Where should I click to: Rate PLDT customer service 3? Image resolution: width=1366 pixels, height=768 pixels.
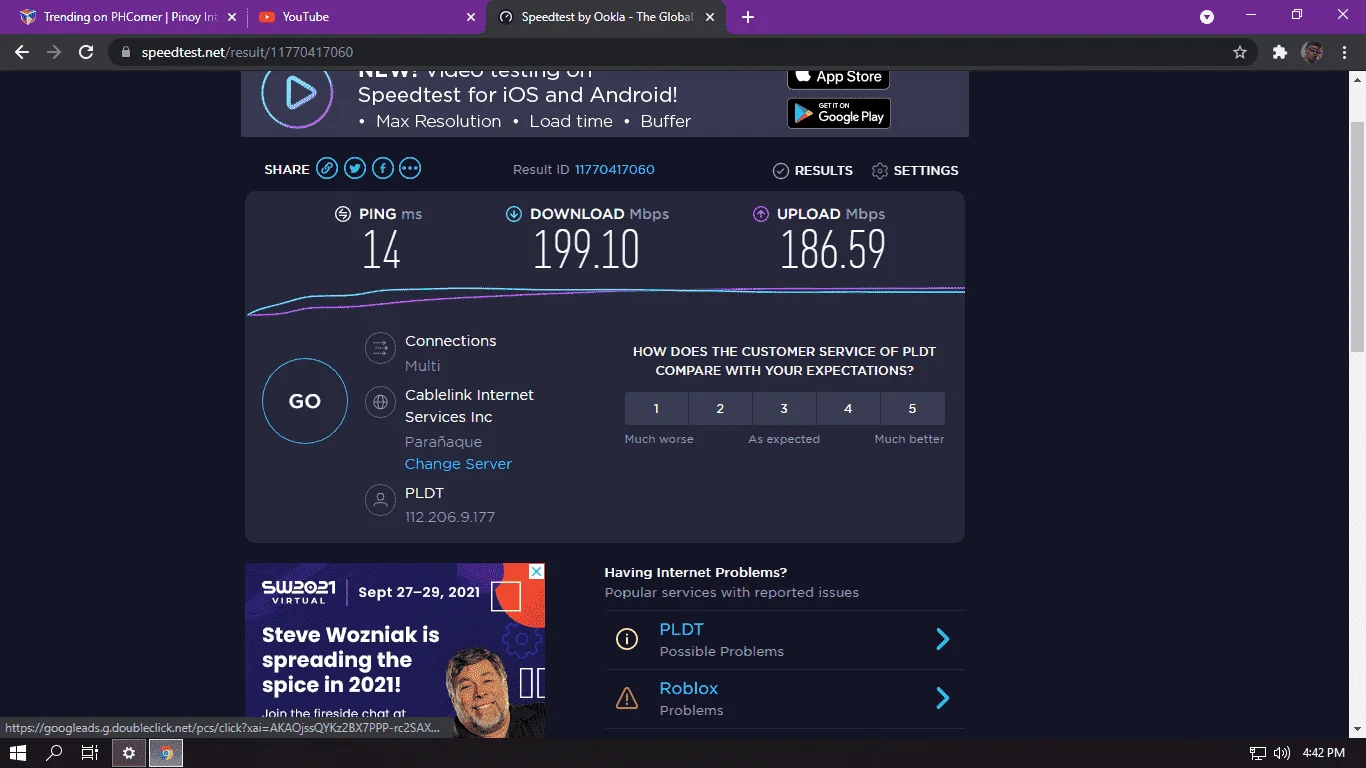coord(784,409)
